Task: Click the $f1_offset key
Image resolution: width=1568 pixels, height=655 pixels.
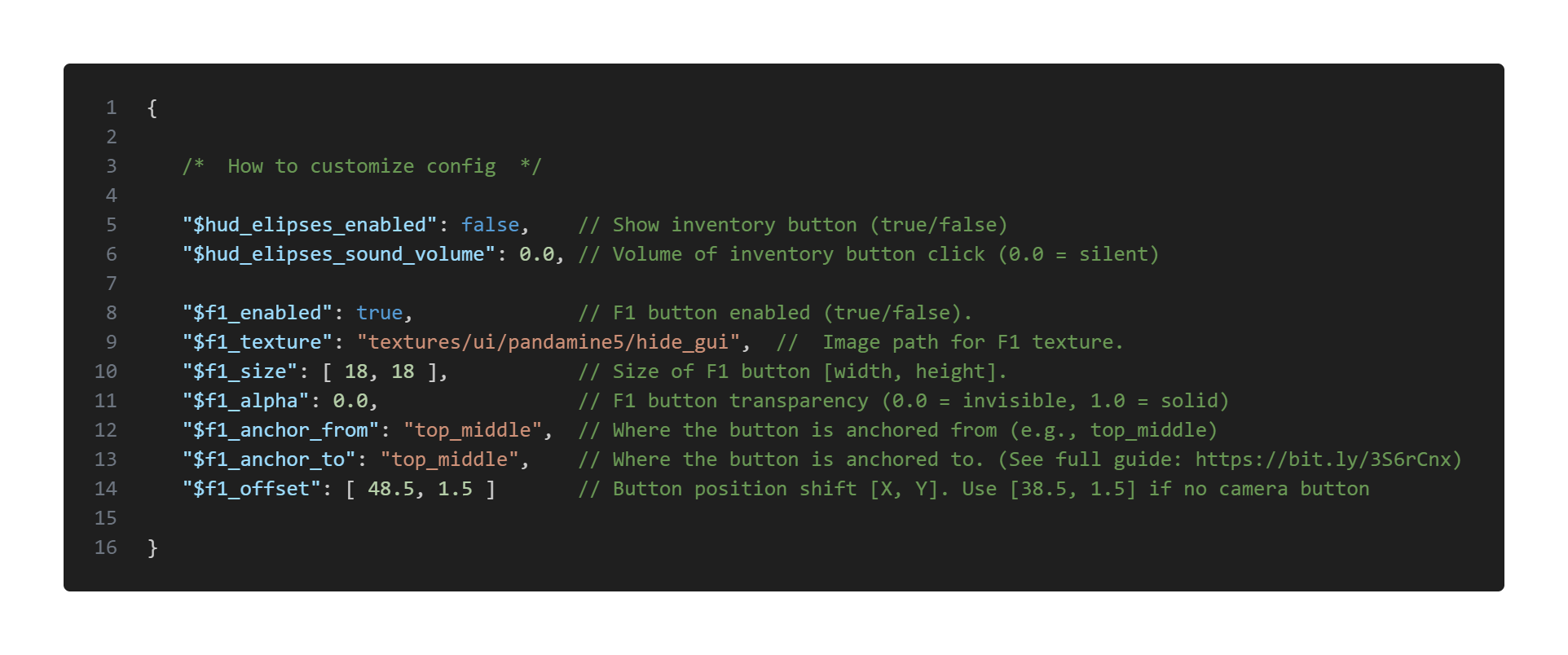Action: (252, 489)
